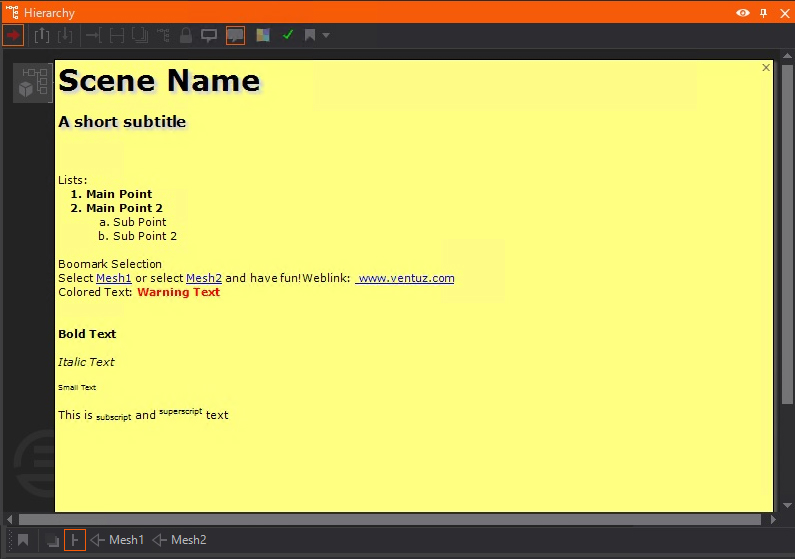The width and height of the screenshot is (795, 559).
Task: Open the dropdown arrow next to bookmark icon
Action: coord(326,36)
